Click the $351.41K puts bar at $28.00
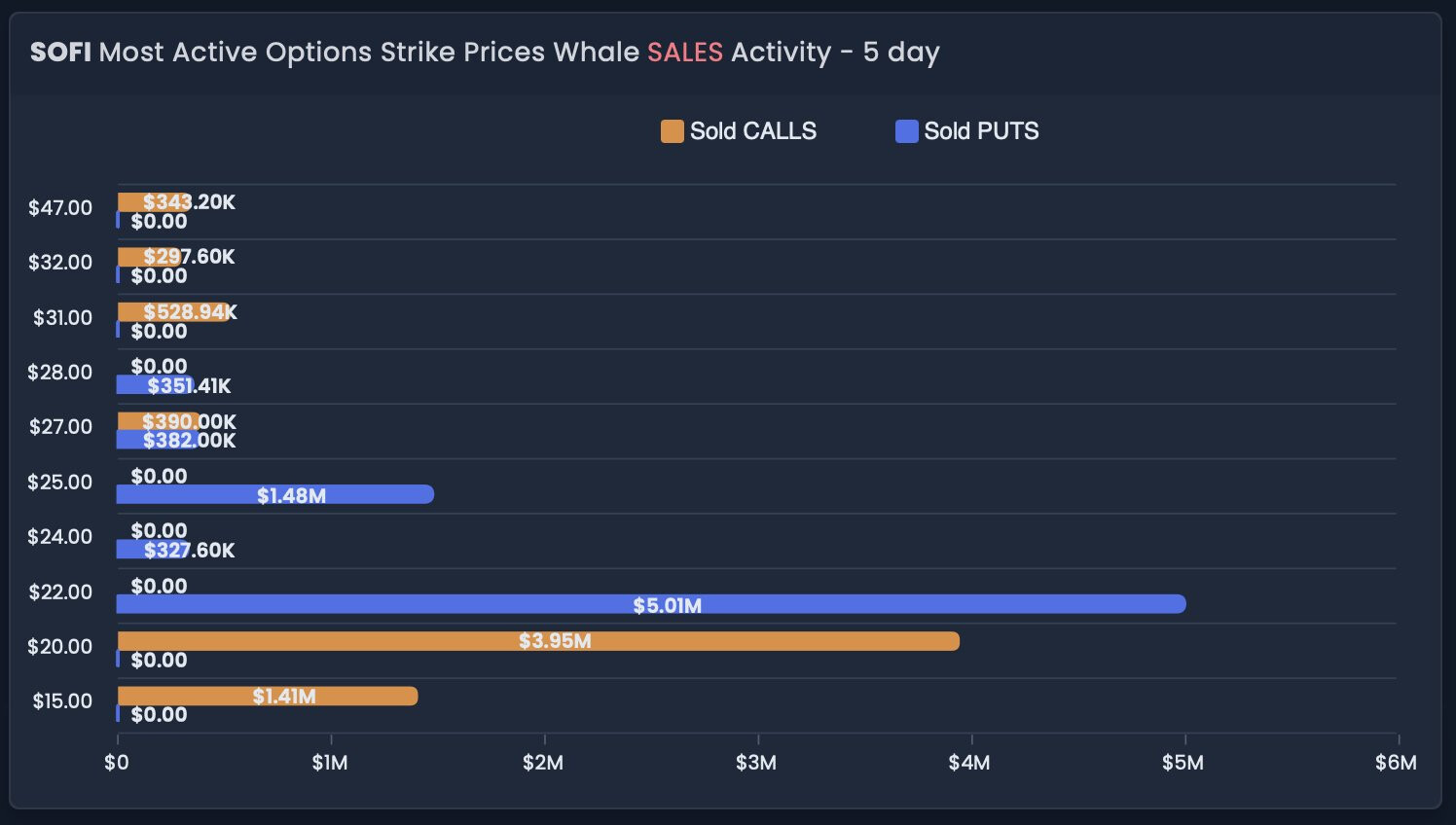Screen dimensions: 1456x825 pos(154,385)
